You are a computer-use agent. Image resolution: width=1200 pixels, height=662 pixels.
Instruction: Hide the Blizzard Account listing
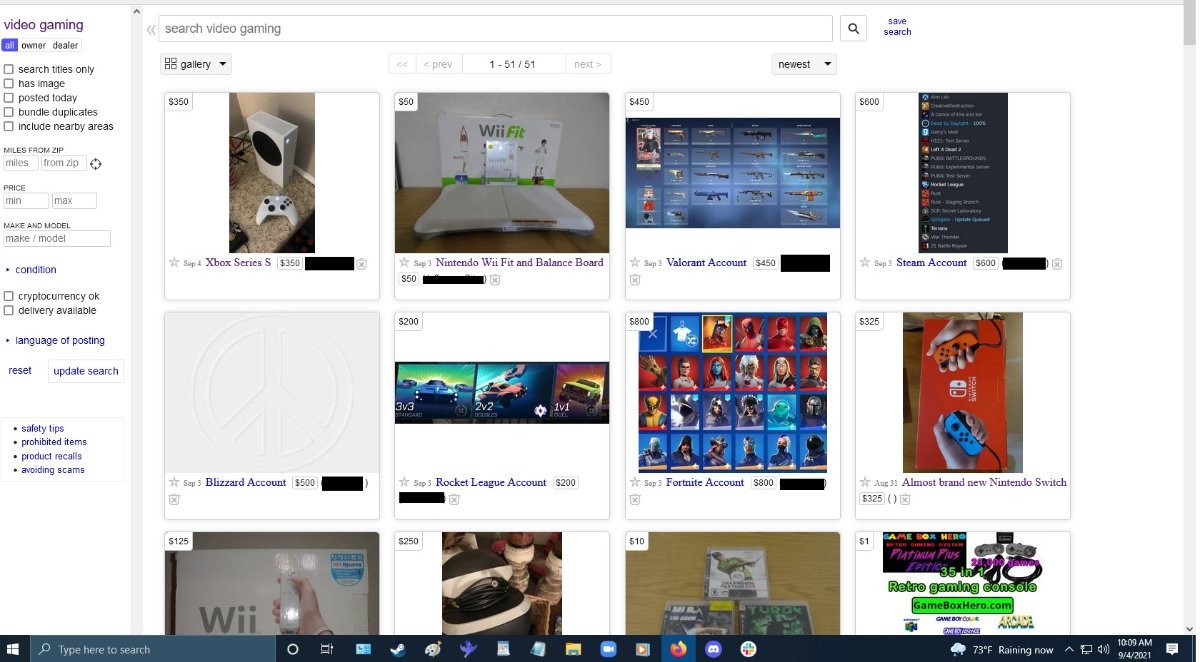[x=174, y=499]
